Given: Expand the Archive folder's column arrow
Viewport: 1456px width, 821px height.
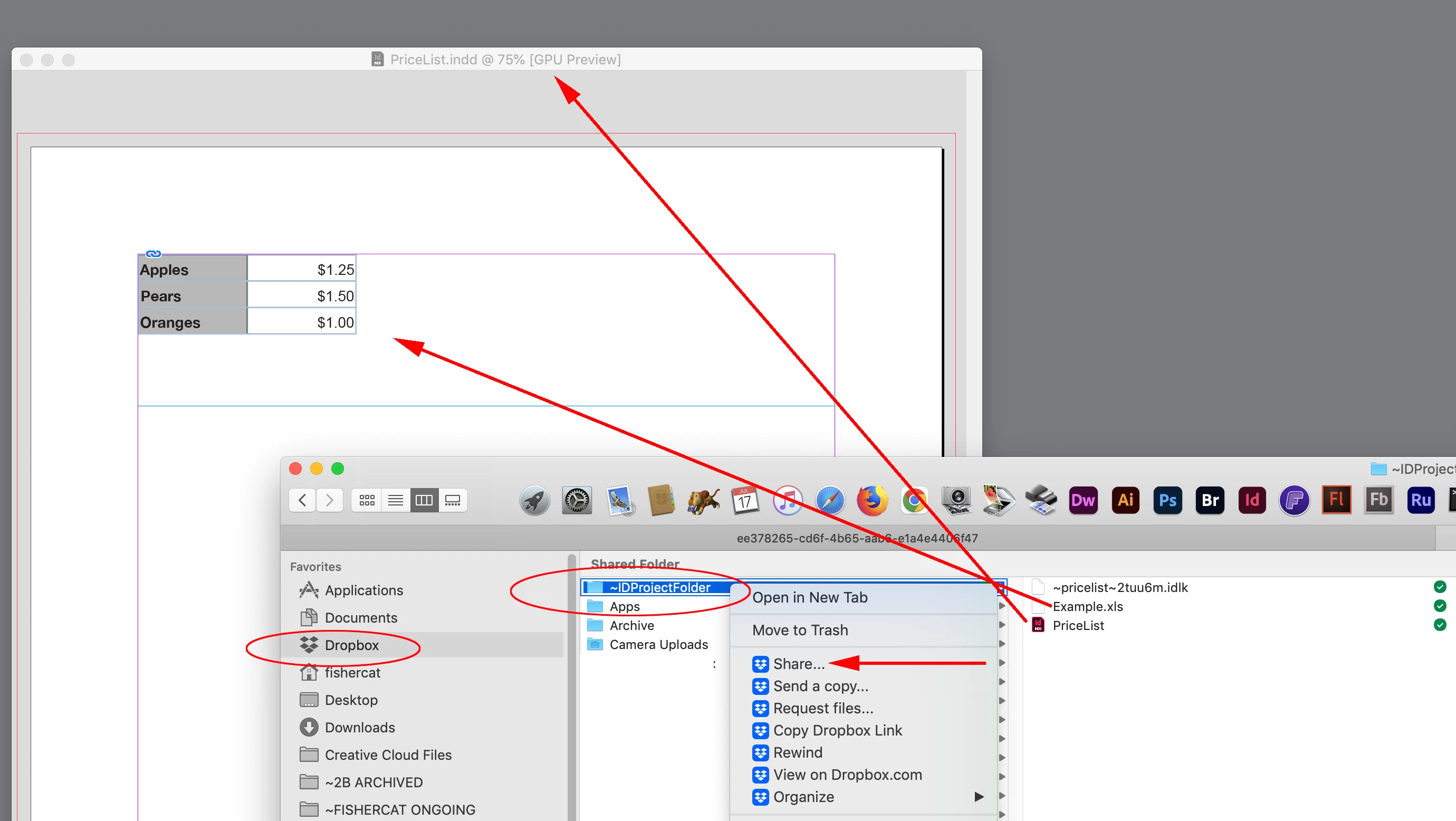Looking at the screenshot, I should point(1002,625).
